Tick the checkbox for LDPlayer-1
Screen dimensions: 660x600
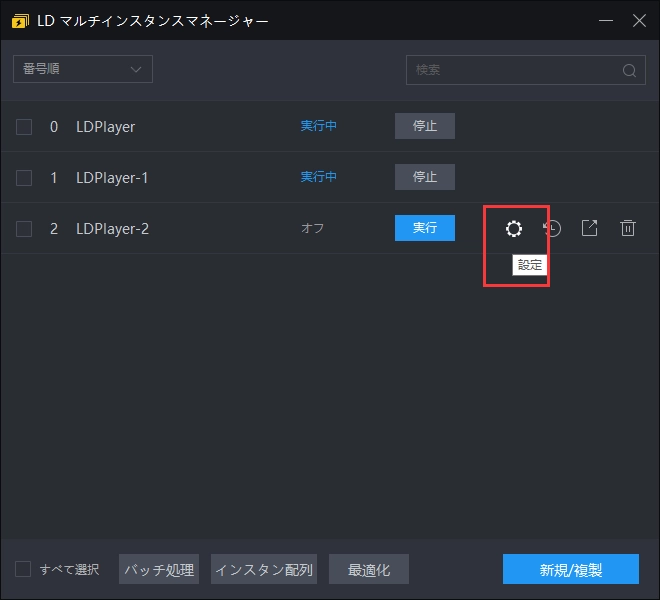point(24,178)
